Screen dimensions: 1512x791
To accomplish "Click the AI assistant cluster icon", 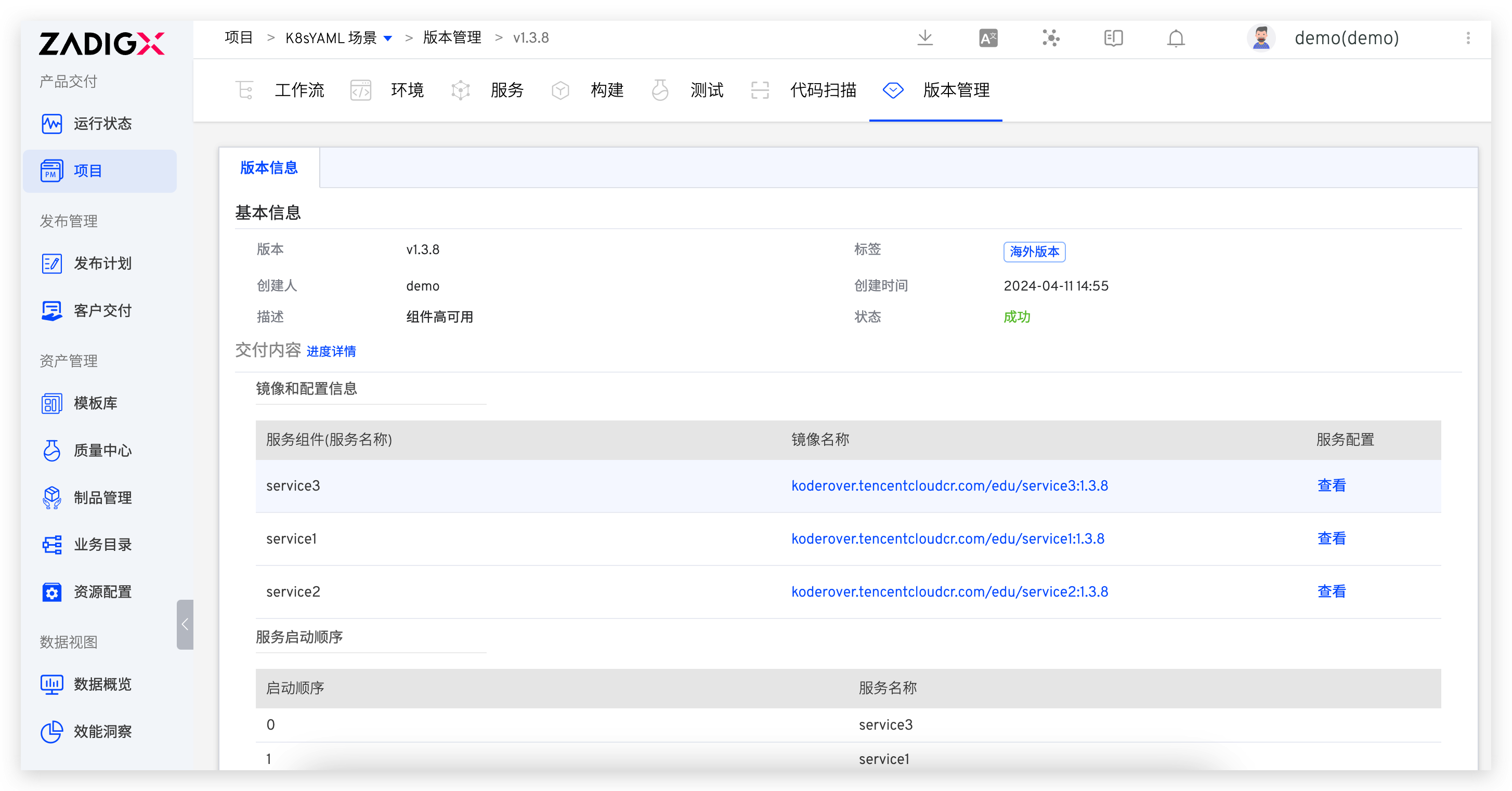I will click(x=1051, y=38).
